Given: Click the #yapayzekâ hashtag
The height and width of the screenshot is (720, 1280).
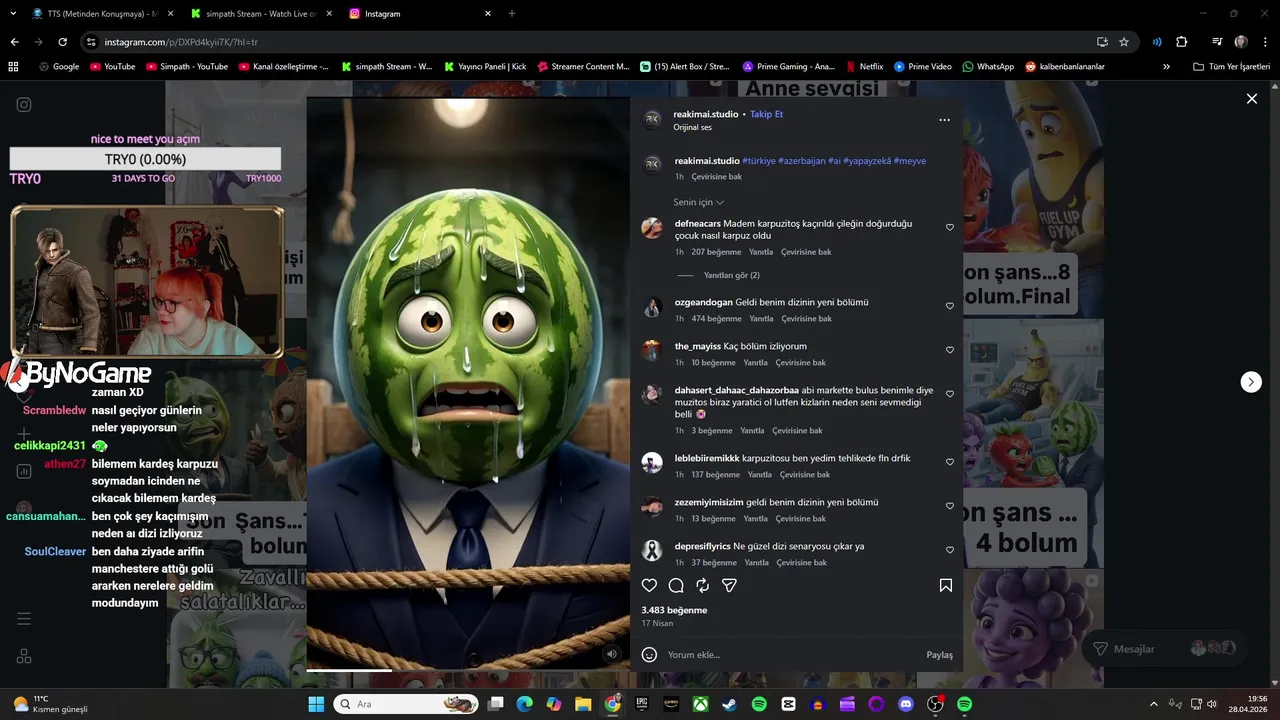Looking at the screenshot, I should [866, 161].
